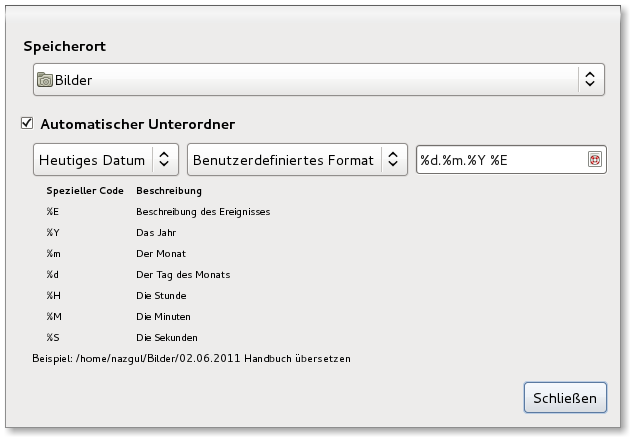The height and width of the screenshot is (437, 630).
Task: Click the folder icon next to Bilder
Action: (45, 79)
